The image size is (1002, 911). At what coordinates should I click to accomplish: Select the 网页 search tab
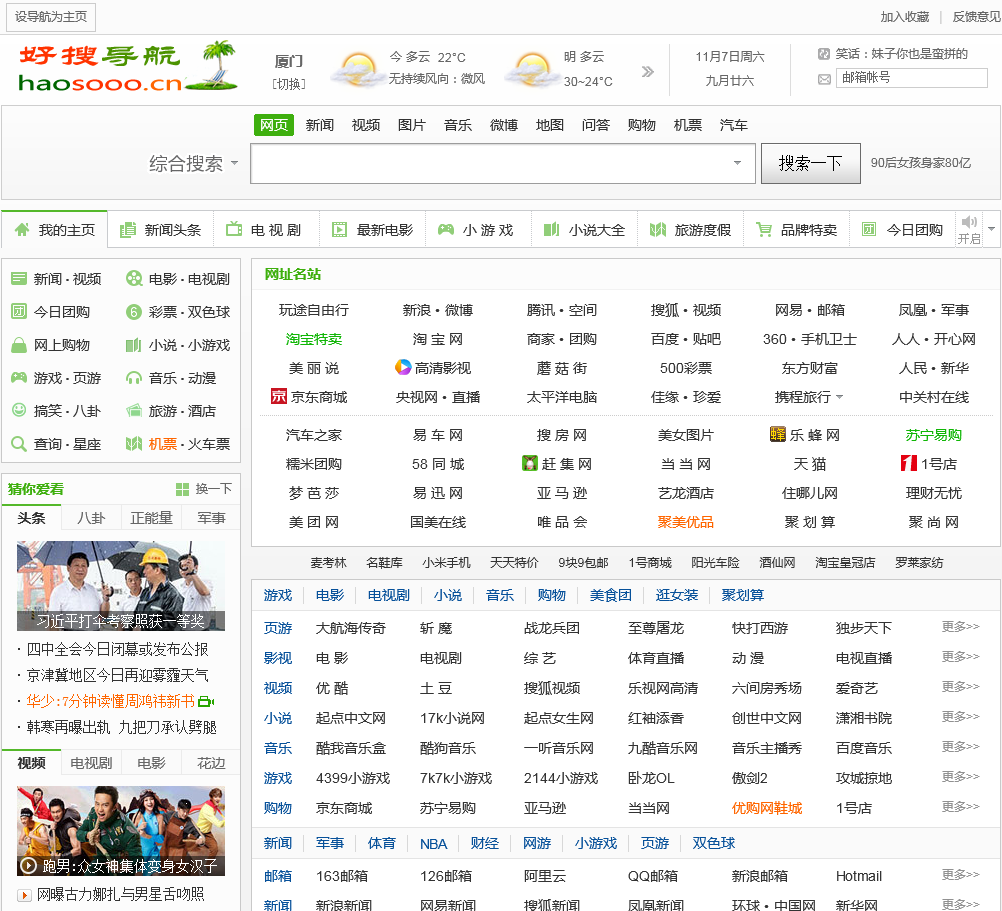(x=274, y=125)
